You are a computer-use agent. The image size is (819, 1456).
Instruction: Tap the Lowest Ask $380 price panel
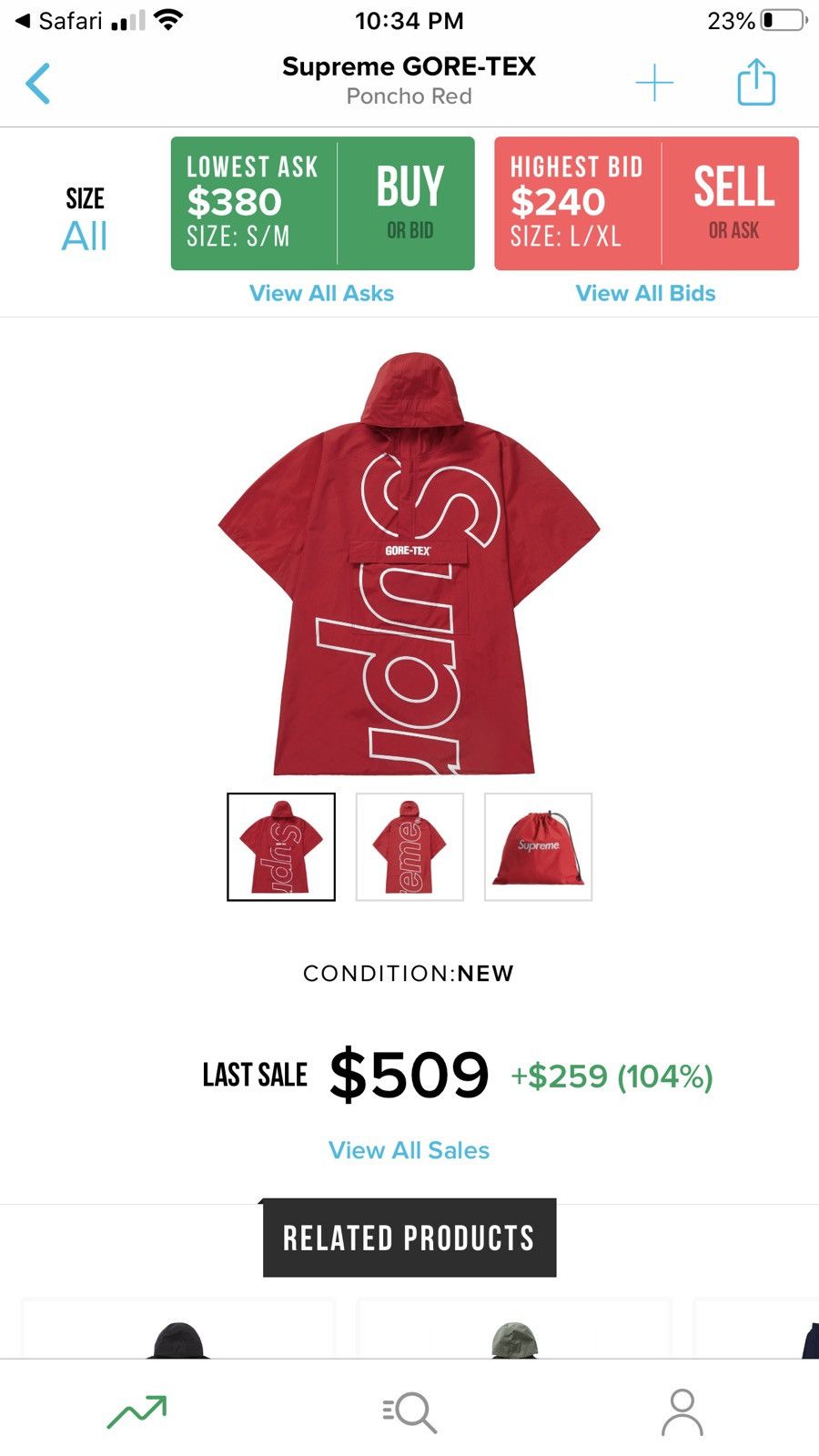pyautogui.click(x=254, y=203)
